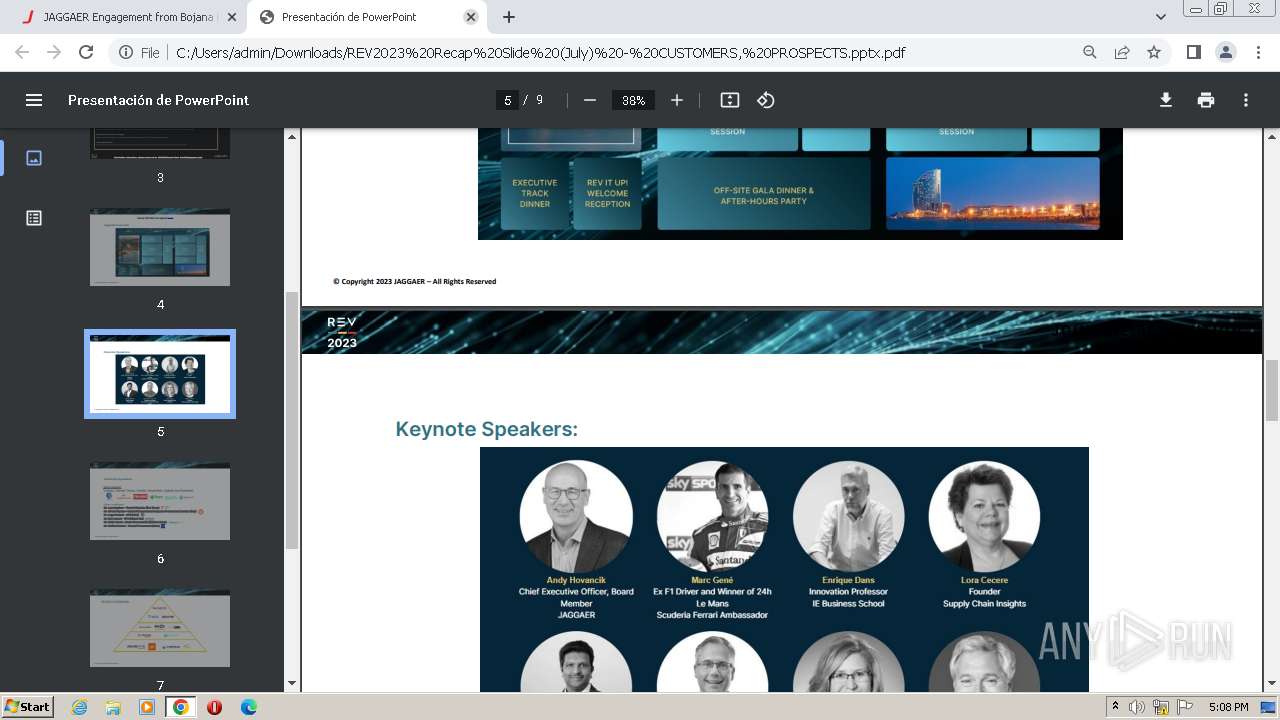Open page 4 thumbnail
1280x720 pixels.
coord(160,247)
